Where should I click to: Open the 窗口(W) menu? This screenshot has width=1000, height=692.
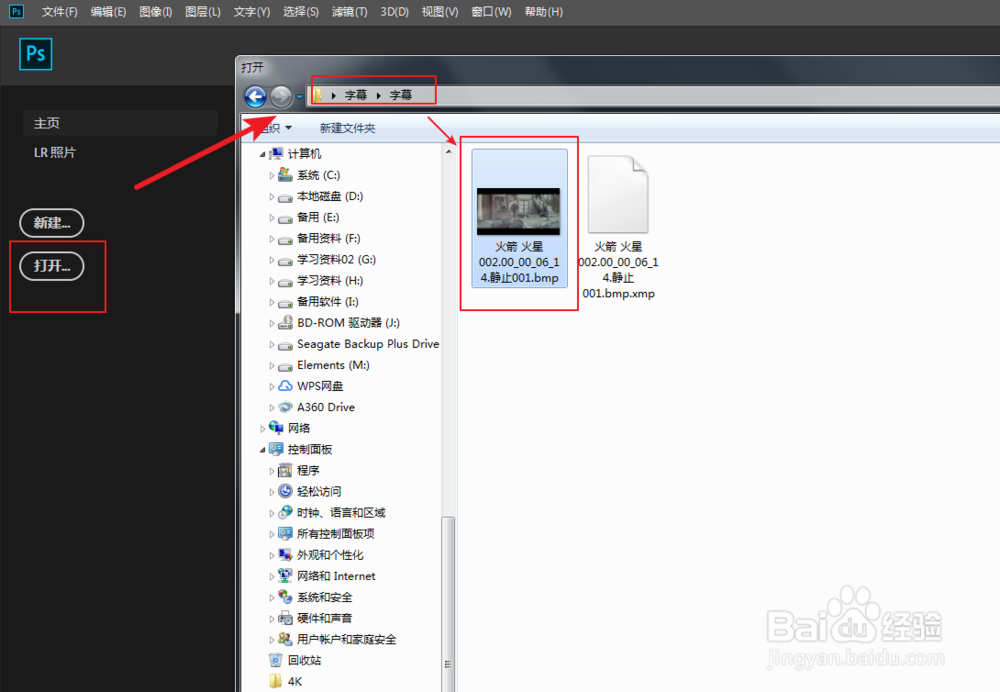[491, 11]
